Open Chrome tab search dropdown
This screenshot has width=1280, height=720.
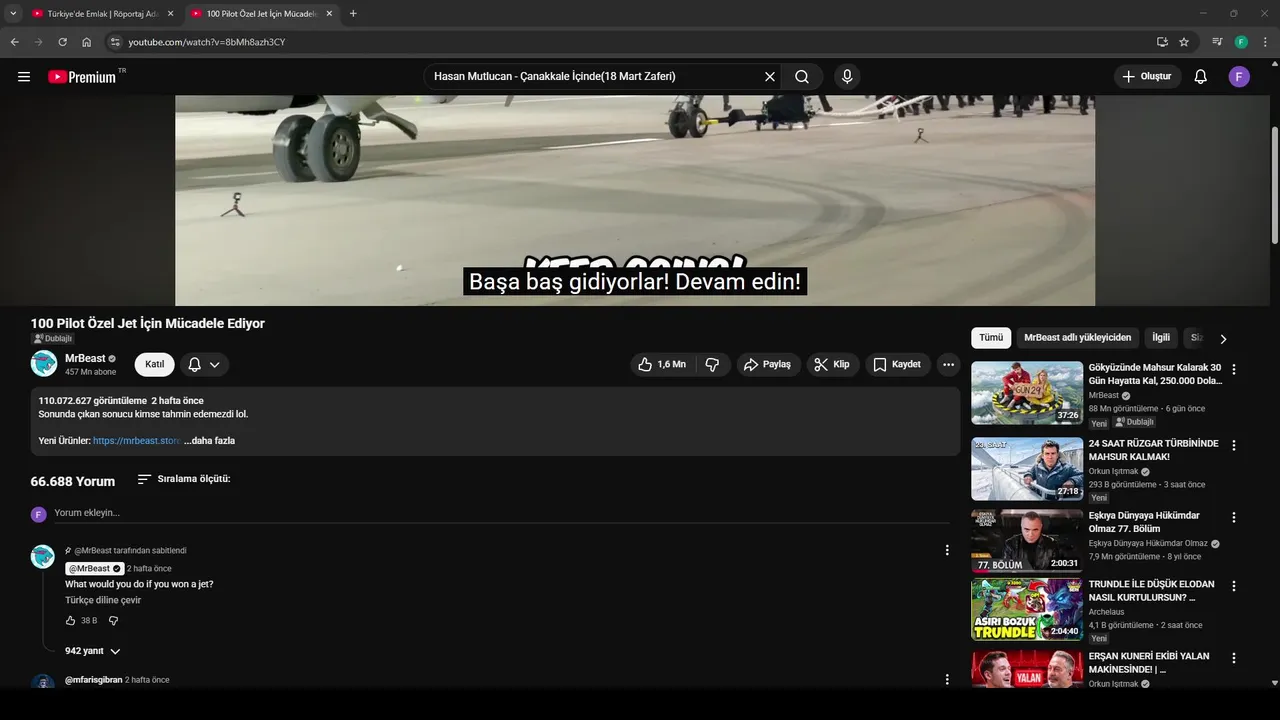tap(12, 14)
